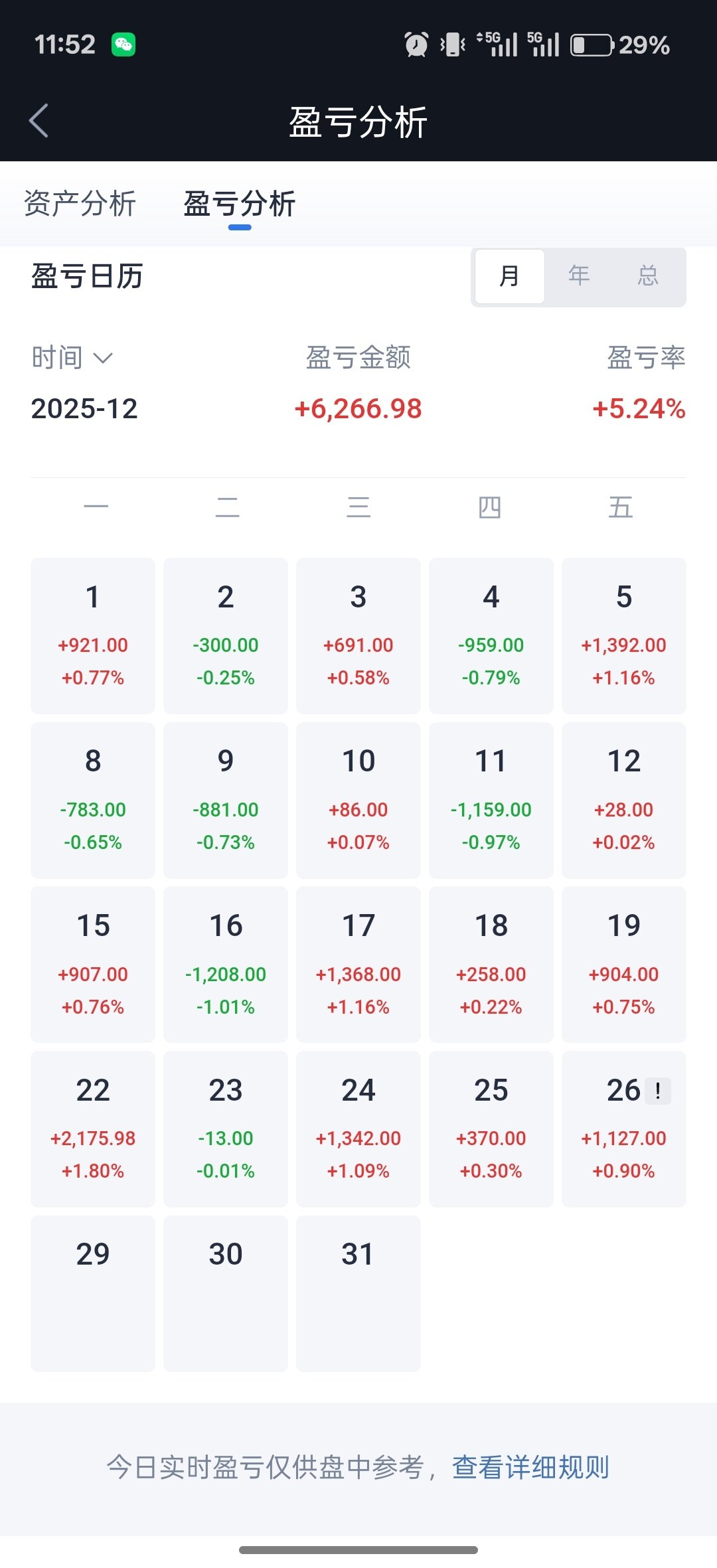Screen dimensions: 717x1568
Task: Expand the 时间 dropdown
Action: point(72,358)
